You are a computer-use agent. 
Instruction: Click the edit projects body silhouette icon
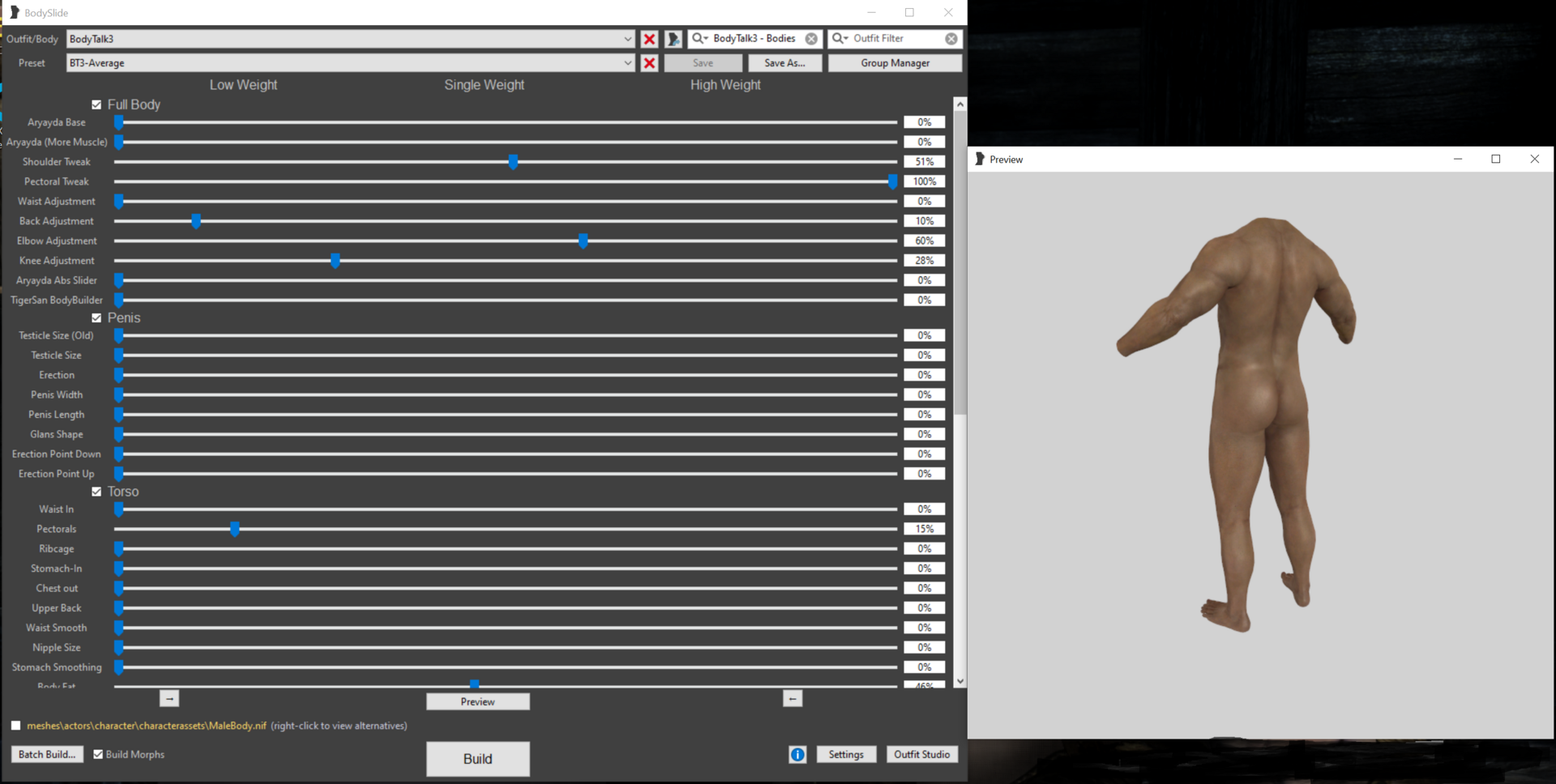(673, 39)
